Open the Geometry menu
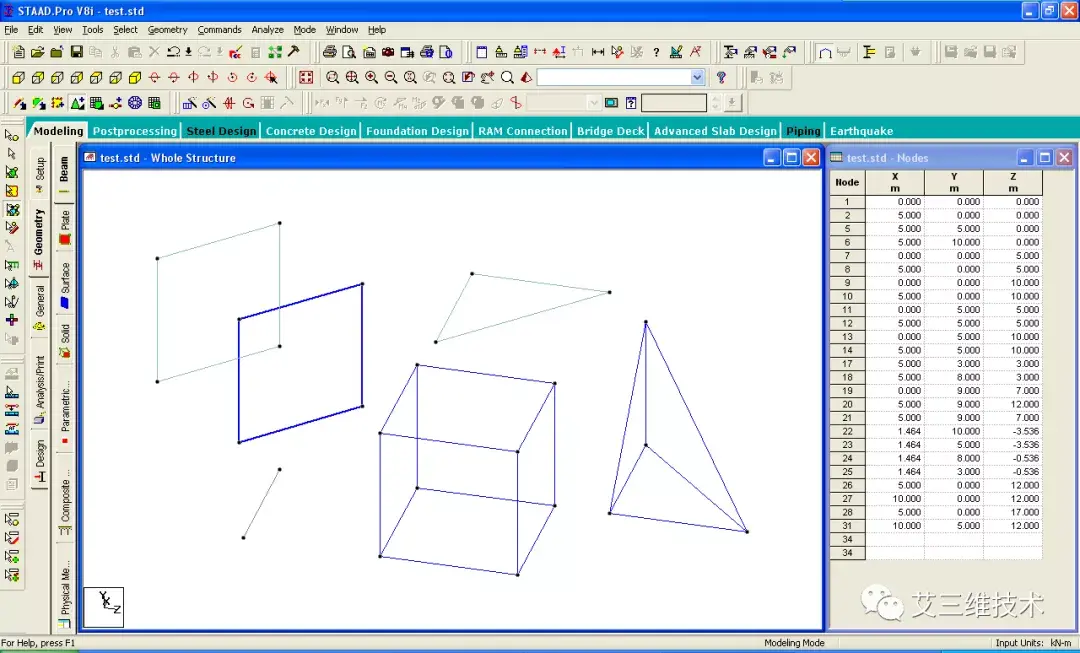This screenshot has height=653, width=1080. (167, 30)
